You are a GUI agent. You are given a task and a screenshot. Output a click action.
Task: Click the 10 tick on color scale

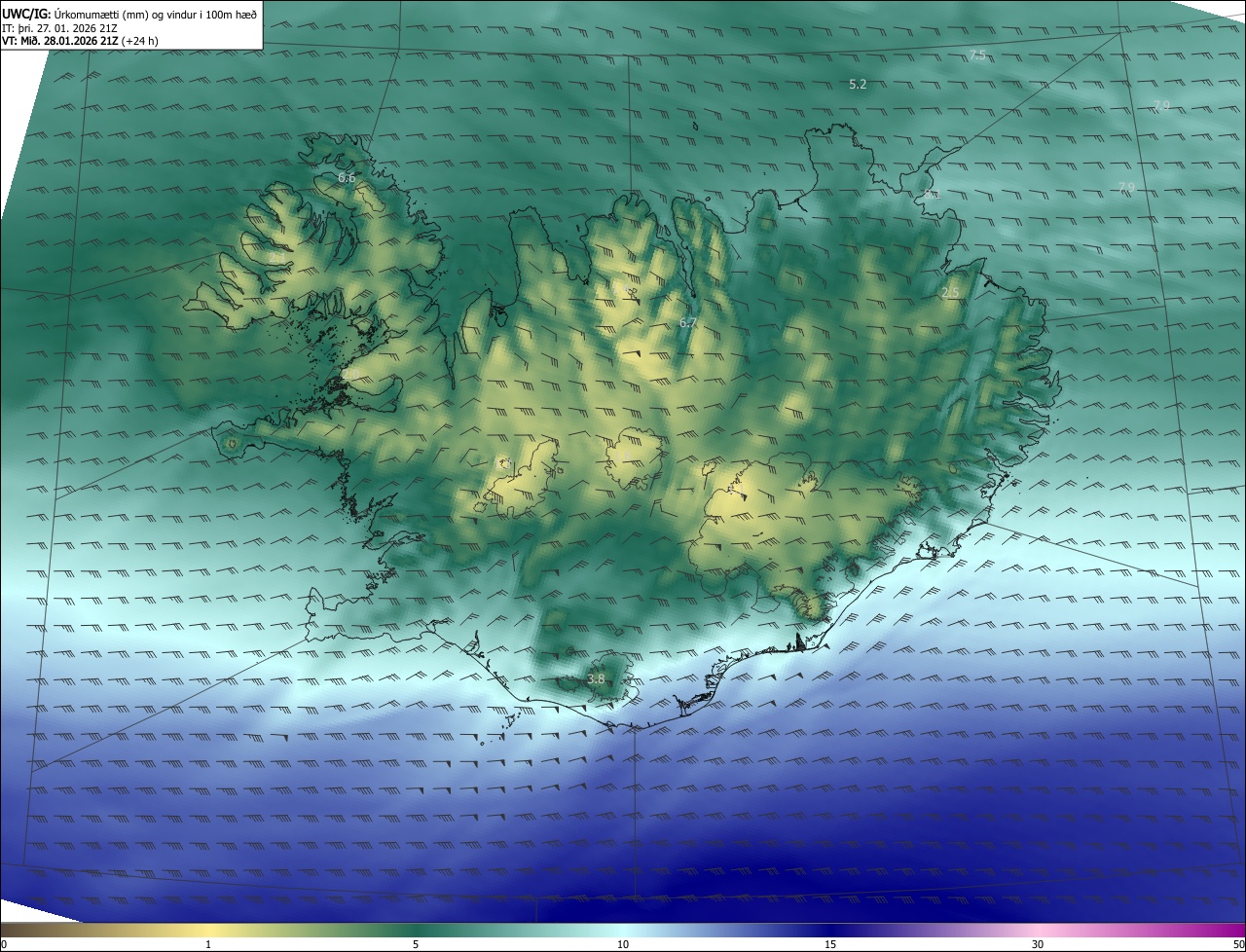tap(623, 944)
